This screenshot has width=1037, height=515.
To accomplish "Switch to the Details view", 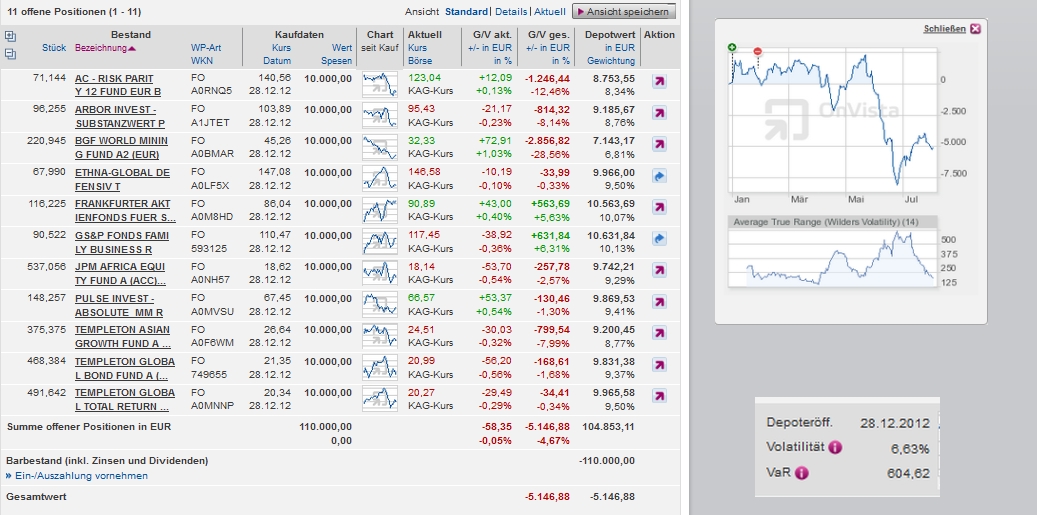I will click(x=510, y=12).
